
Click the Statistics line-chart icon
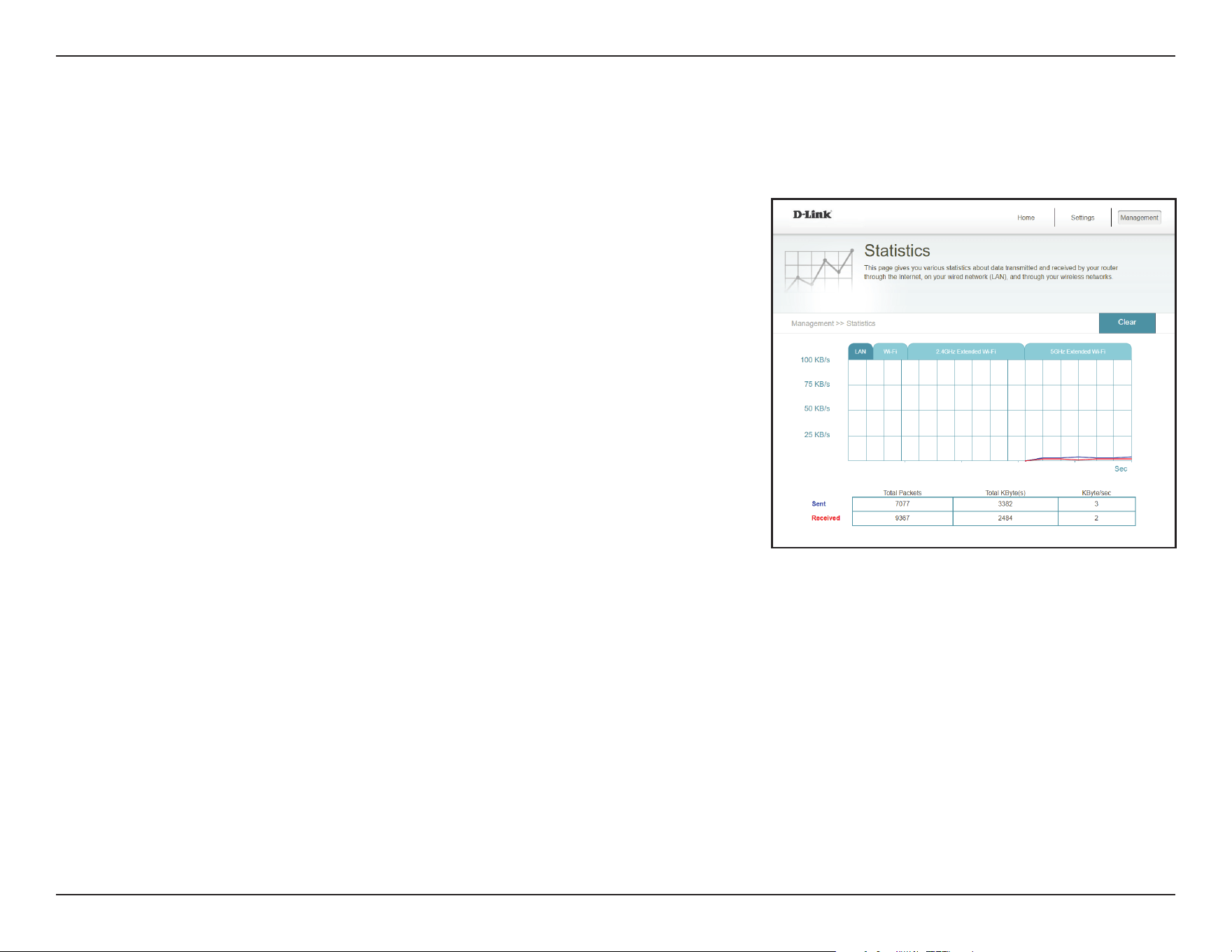819,269
